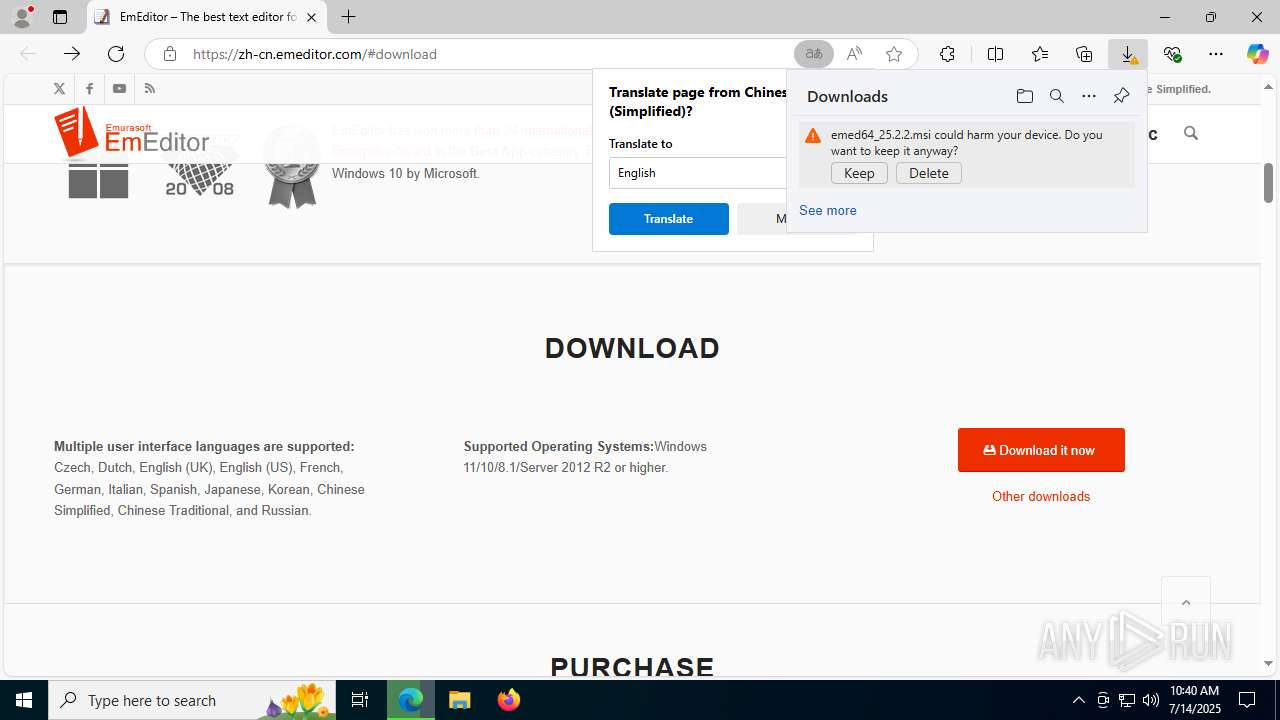Add this page to favorites star
The image size is (1280, 720).
894,54
